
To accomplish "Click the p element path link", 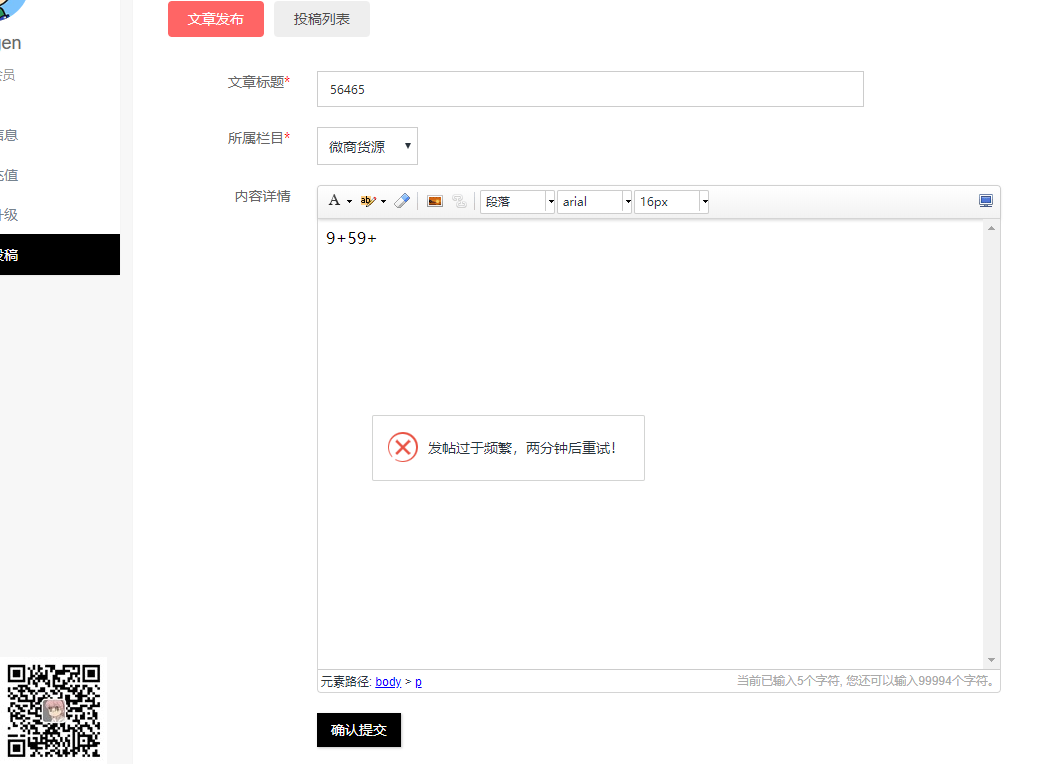I will coord(418,682).
